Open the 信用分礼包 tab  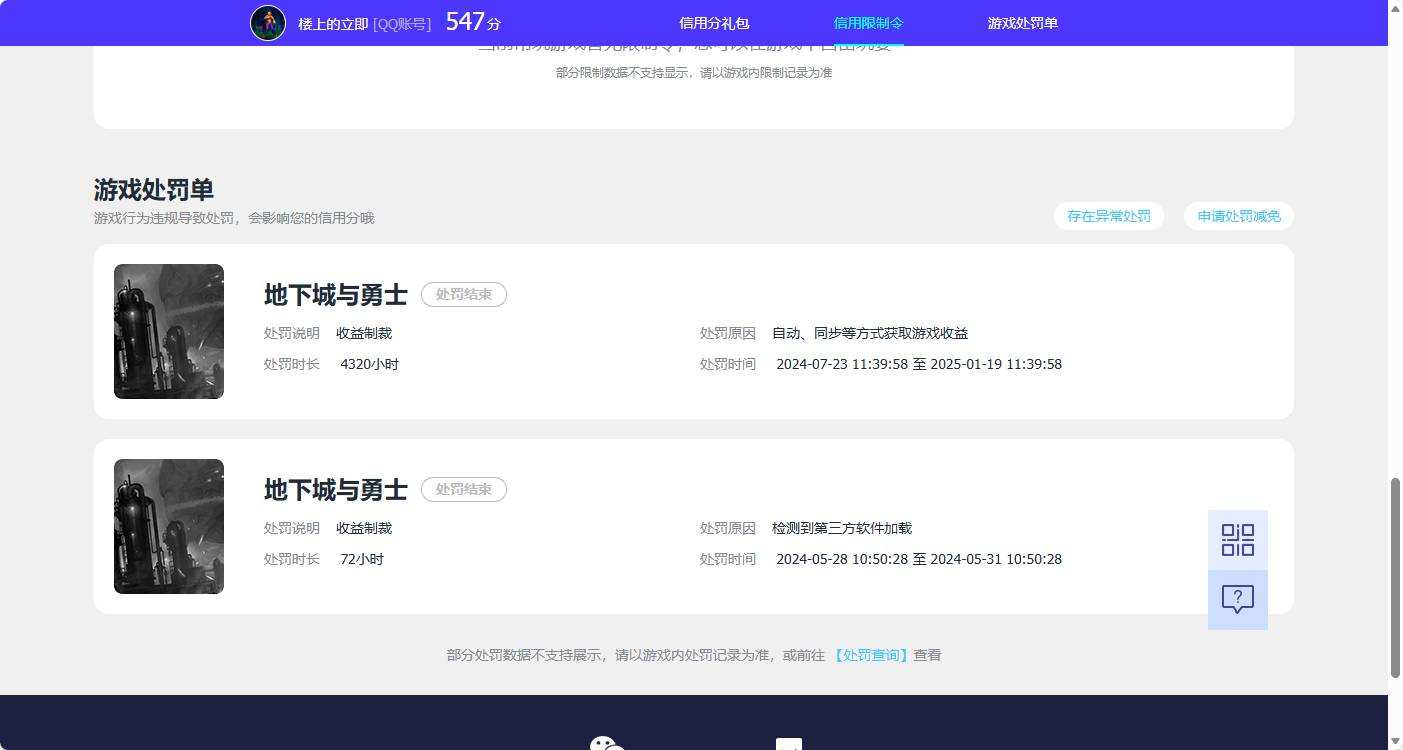coord(714,23)
